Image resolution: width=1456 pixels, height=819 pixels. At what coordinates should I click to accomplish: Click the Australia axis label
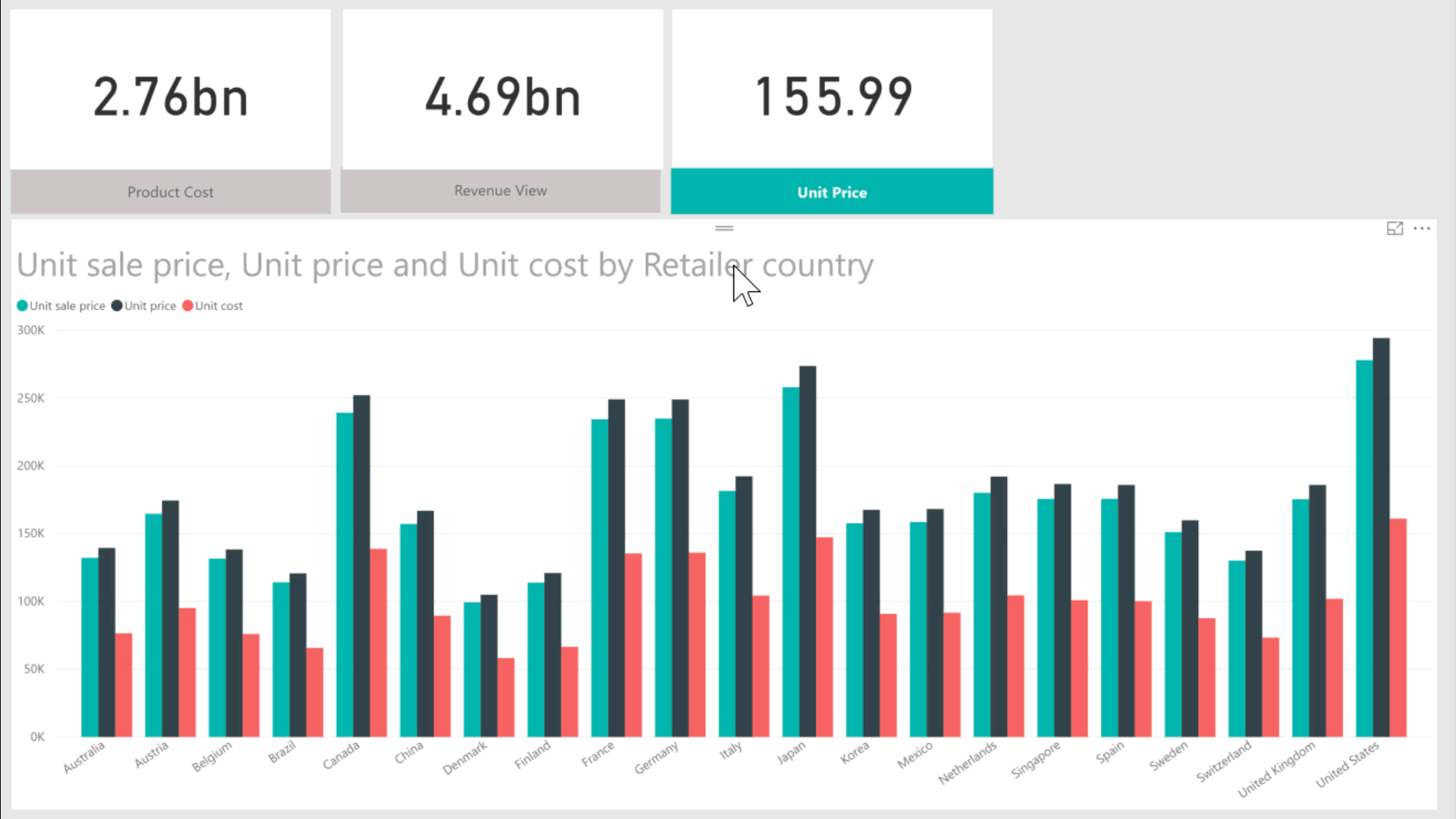84,758
